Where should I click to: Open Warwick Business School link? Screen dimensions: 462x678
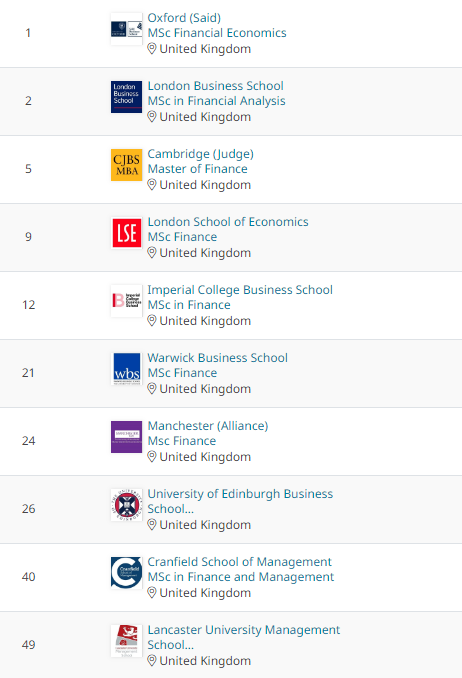click(218, 358)
